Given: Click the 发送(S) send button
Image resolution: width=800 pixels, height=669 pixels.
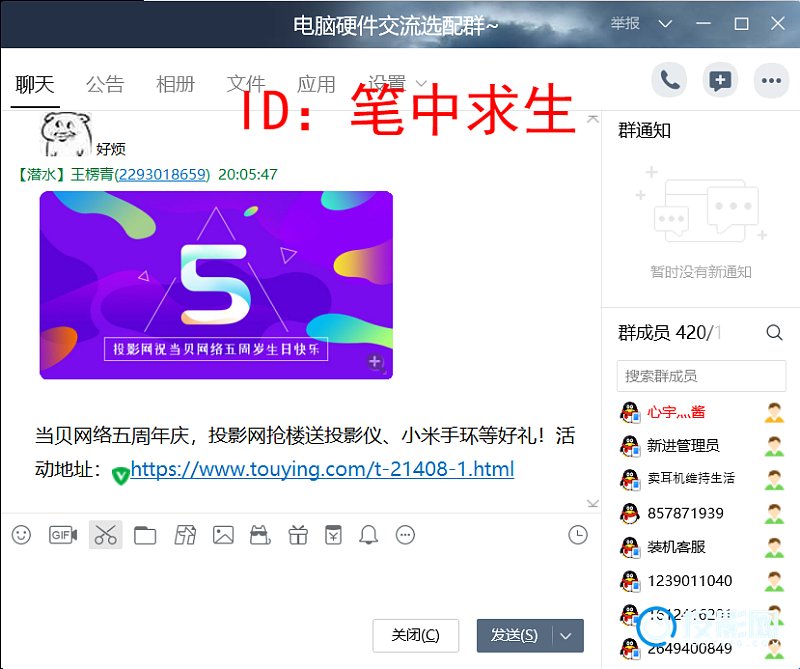Looking at the screenshot, I should (514, 636).
